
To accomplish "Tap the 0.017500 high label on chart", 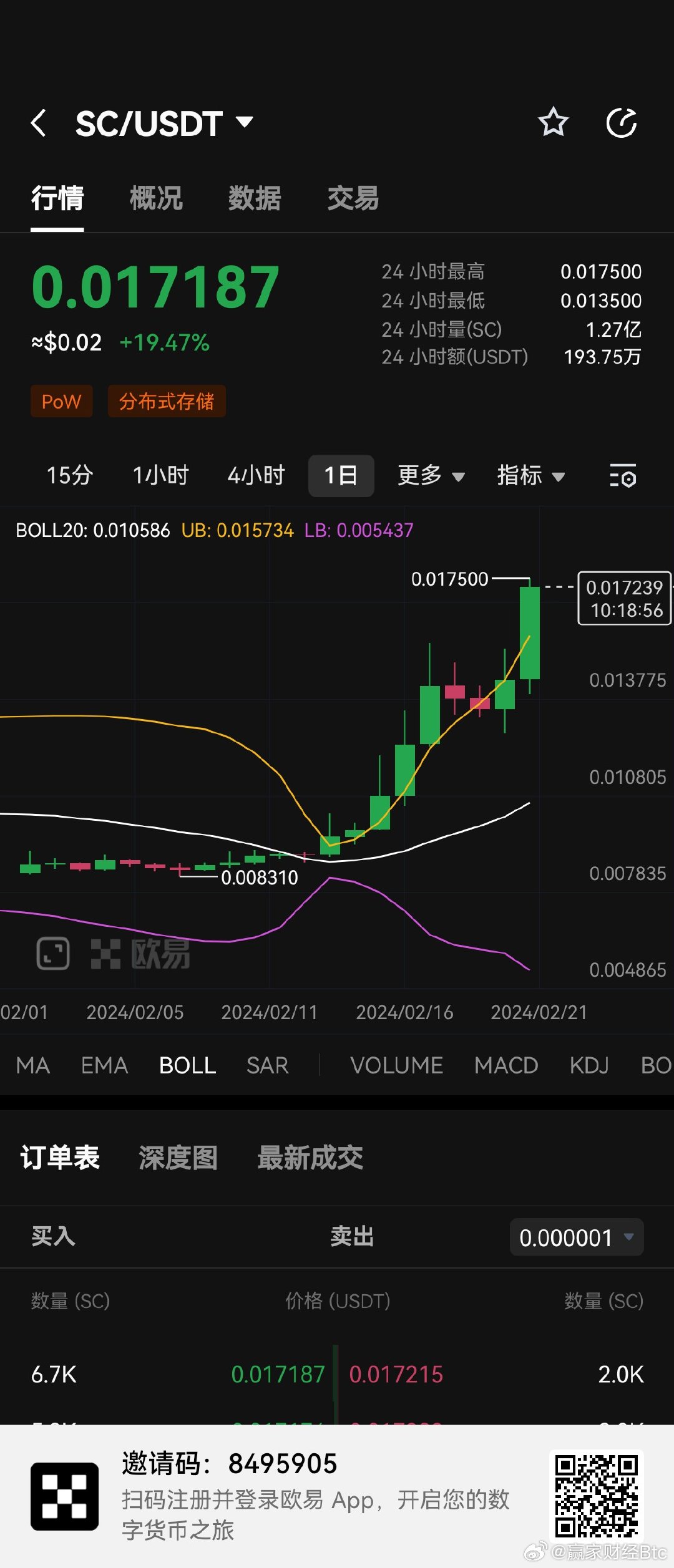I will pyautogui.click(x=449, y=579).
